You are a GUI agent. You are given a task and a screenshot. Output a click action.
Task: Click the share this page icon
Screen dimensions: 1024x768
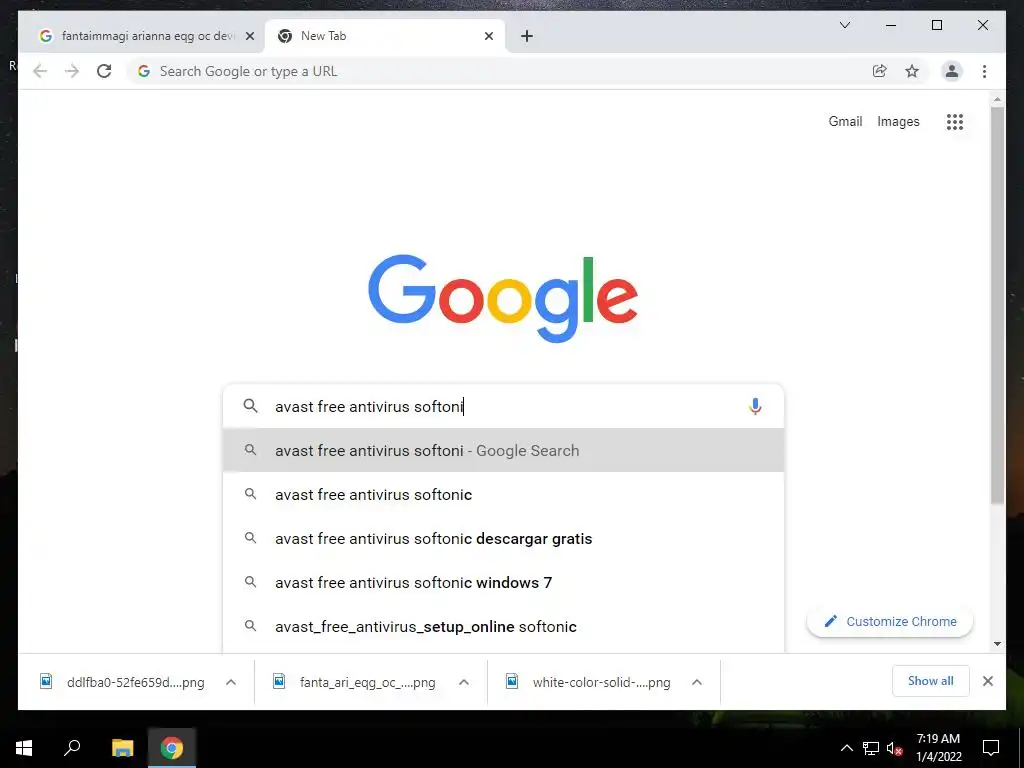[x=880, y=71]
